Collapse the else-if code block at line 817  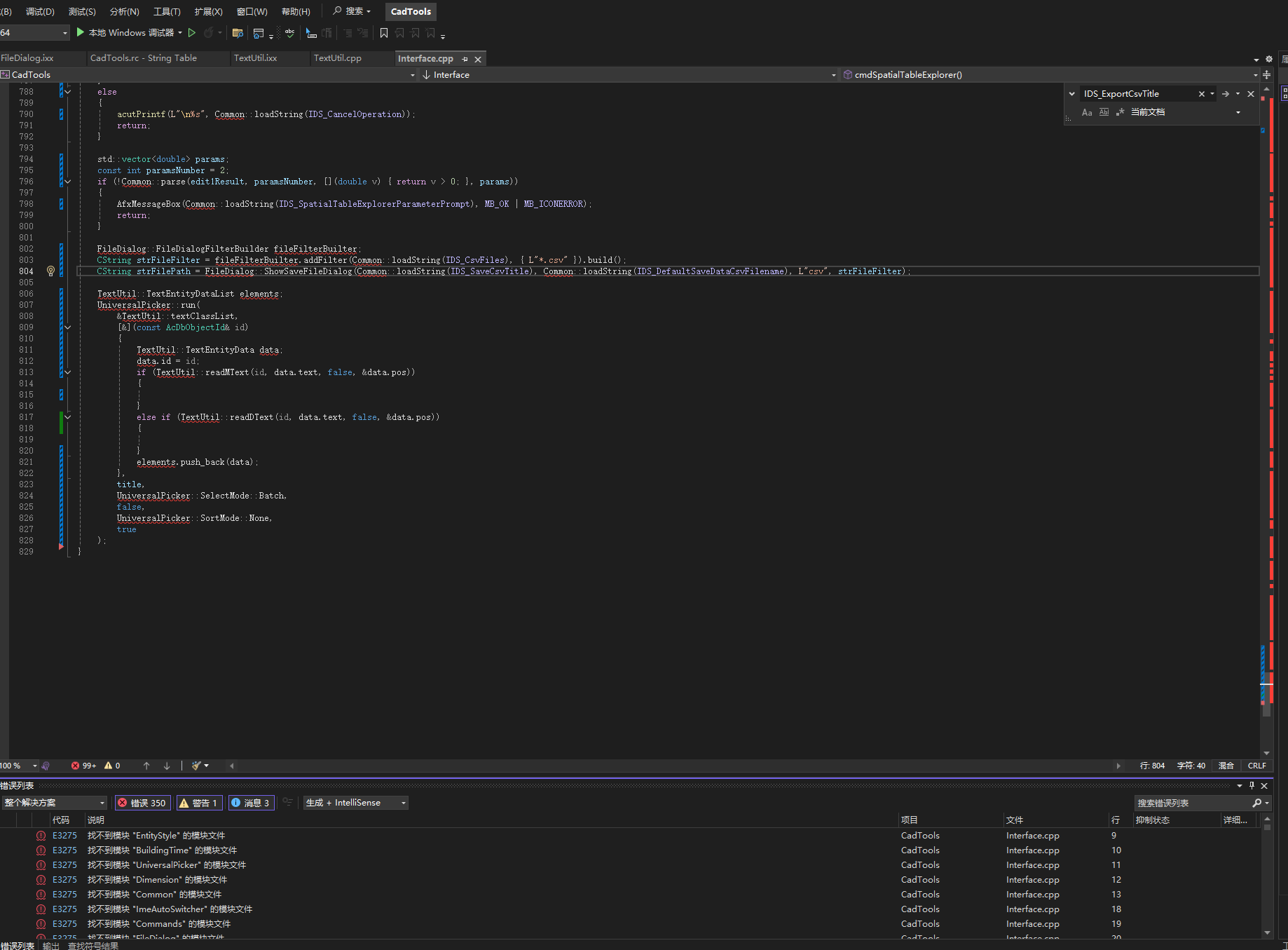tap(68, 417)
